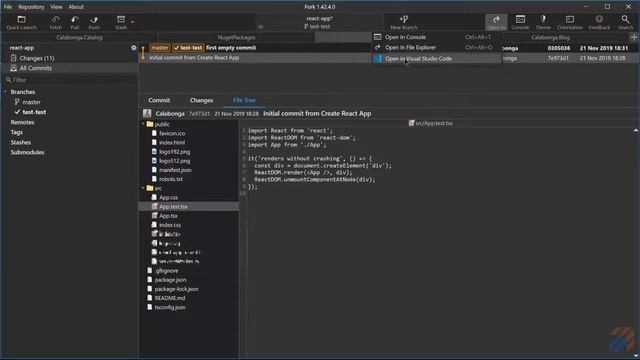Expand the Submodules section

coord(27,152)
